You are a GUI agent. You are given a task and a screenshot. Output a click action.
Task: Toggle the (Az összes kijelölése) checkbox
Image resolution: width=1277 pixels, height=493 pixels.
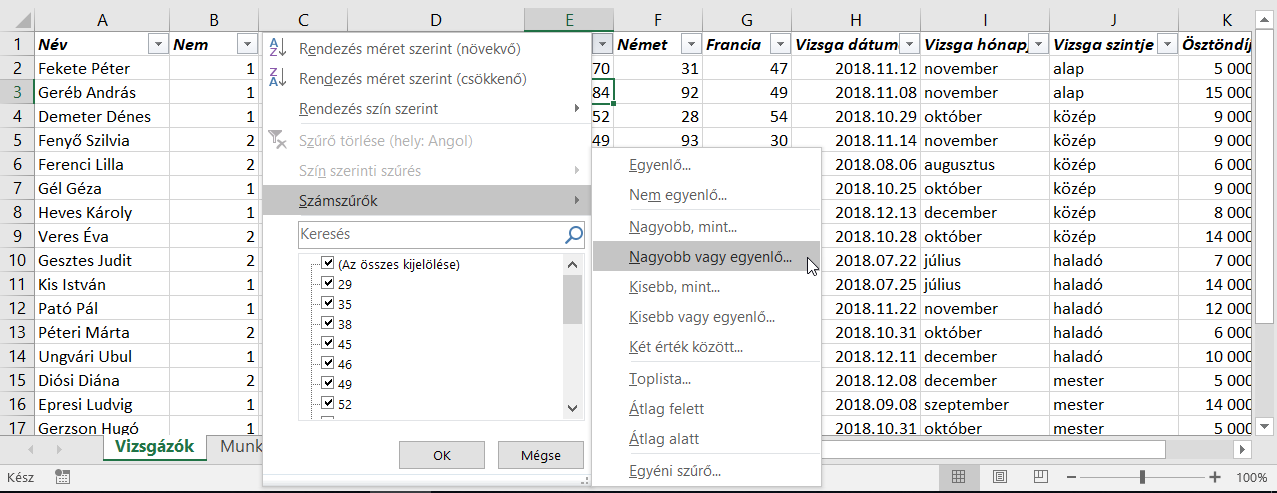click(x=328, y=265)
